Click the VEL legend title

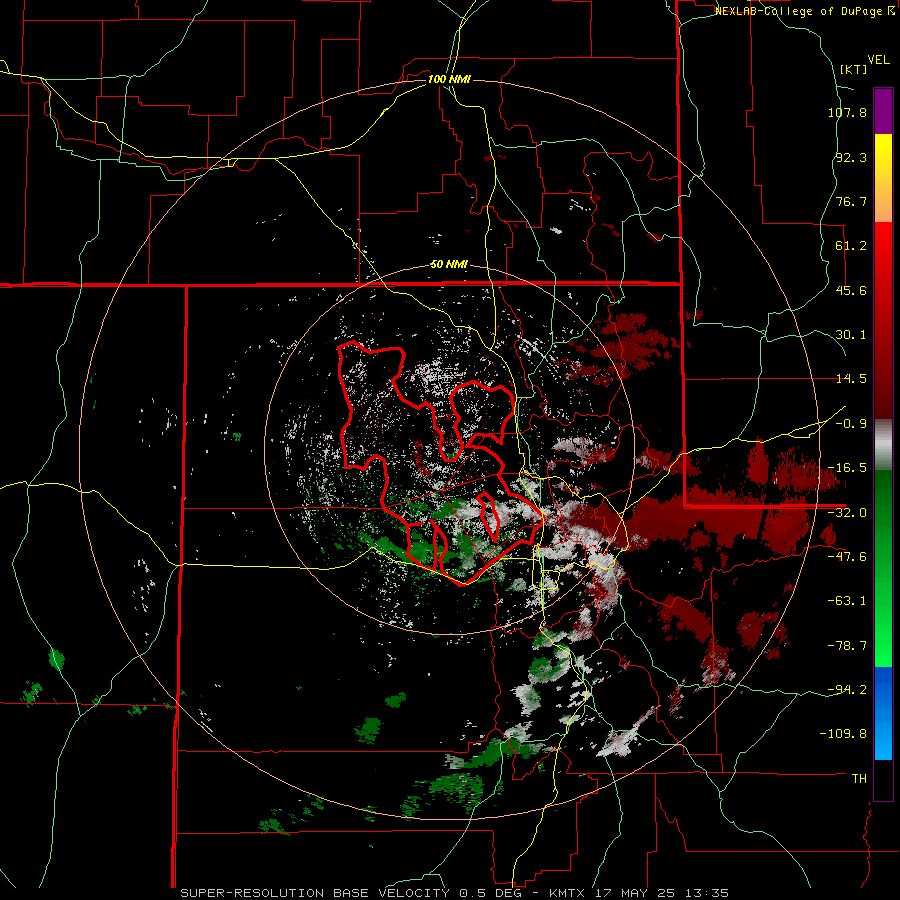878,60
